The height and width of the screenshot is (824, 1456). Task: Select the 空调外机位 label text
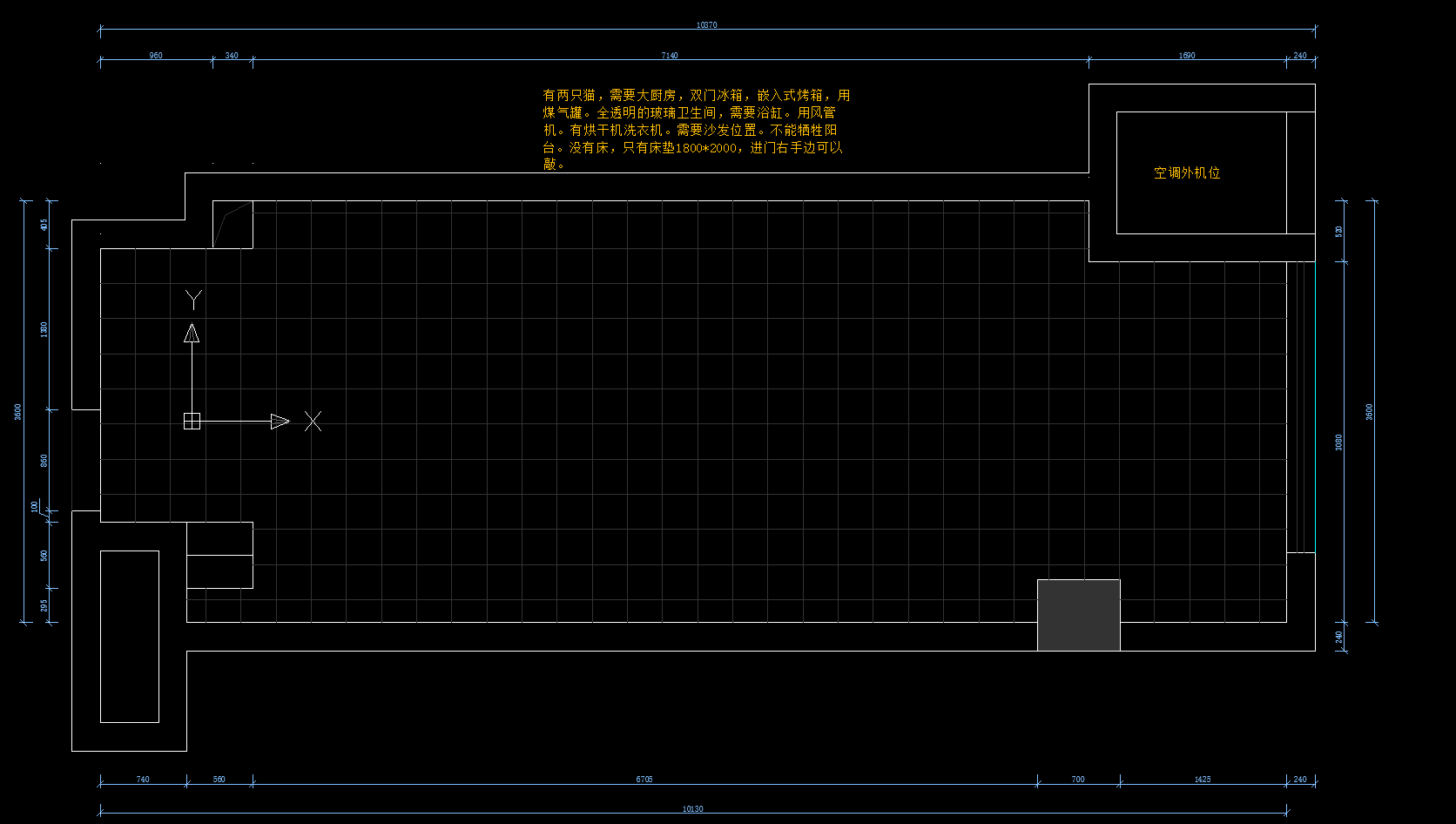1187,173
